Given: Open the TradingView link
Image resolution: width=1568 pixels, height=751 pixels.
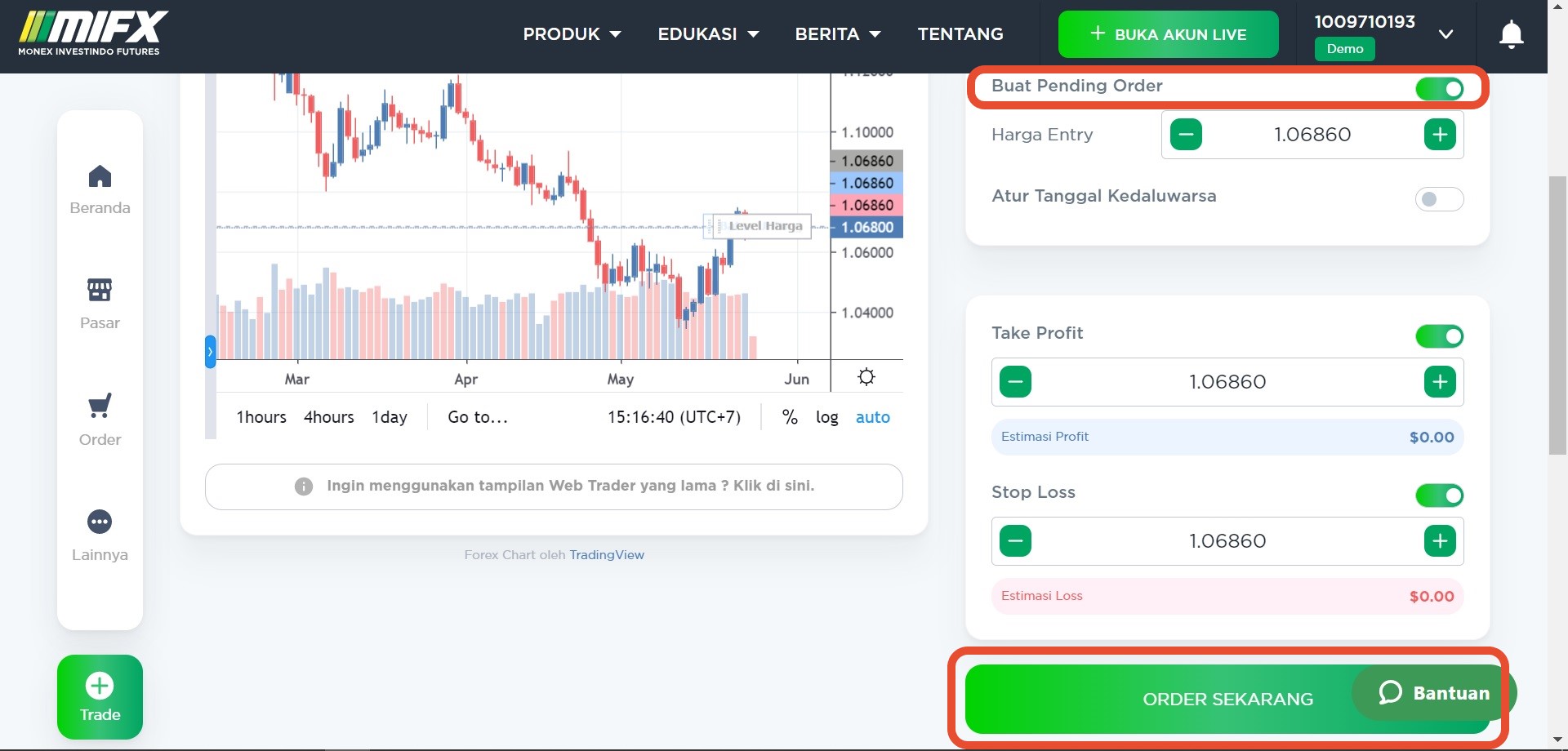Looking at the screenshot, I should tap(606, 555).
